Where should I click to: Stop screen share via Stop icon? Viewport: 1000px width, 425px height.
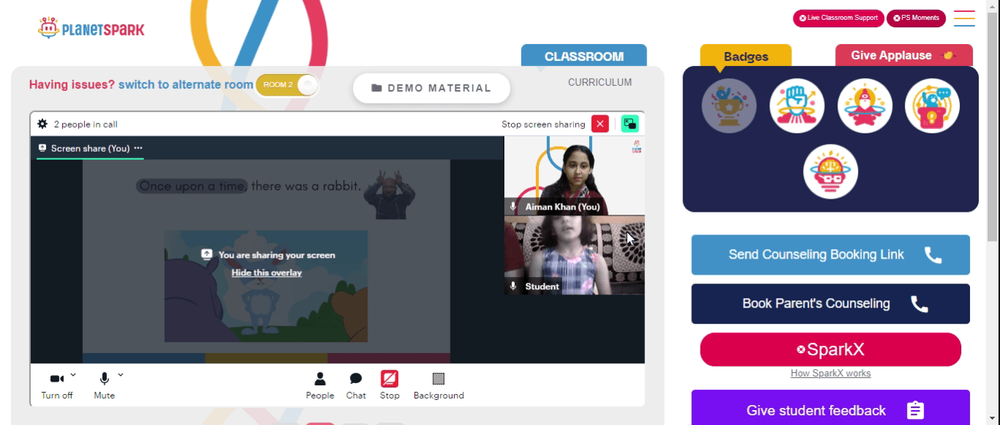[390, 385]
